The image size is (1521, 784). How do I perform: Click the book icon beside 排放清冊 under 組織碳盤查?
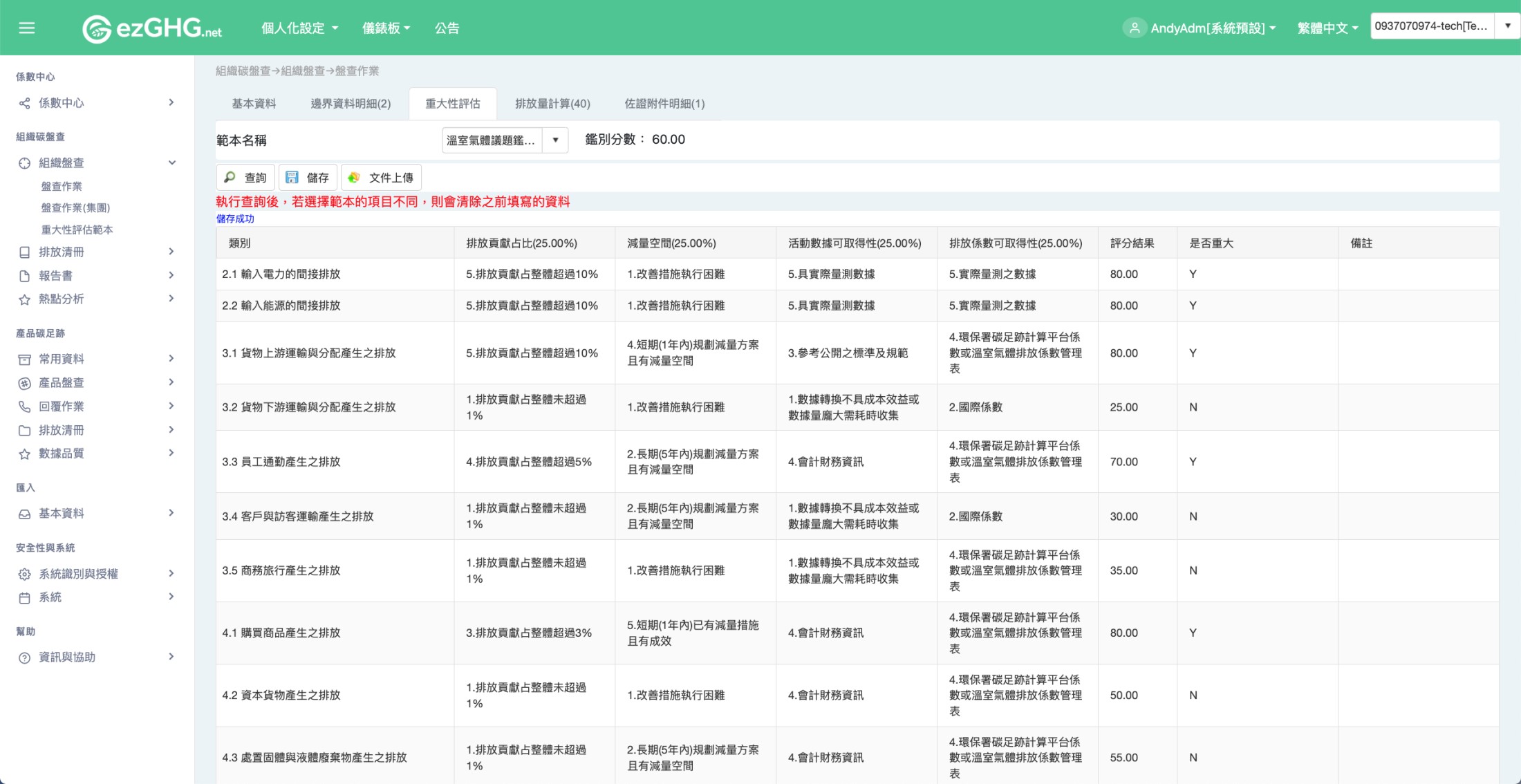click(x=24, y=252)
